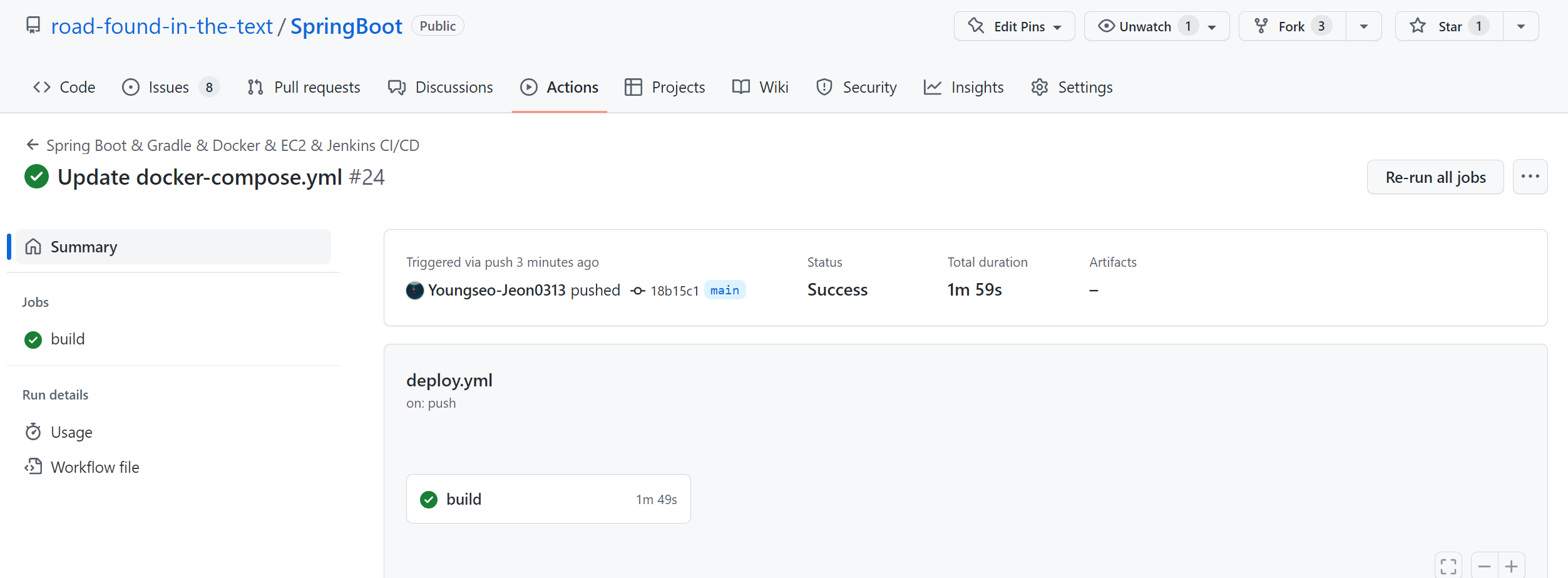The image size is (1568, 578).
Task: Click the main branch label
Action: tap(725, 290)
